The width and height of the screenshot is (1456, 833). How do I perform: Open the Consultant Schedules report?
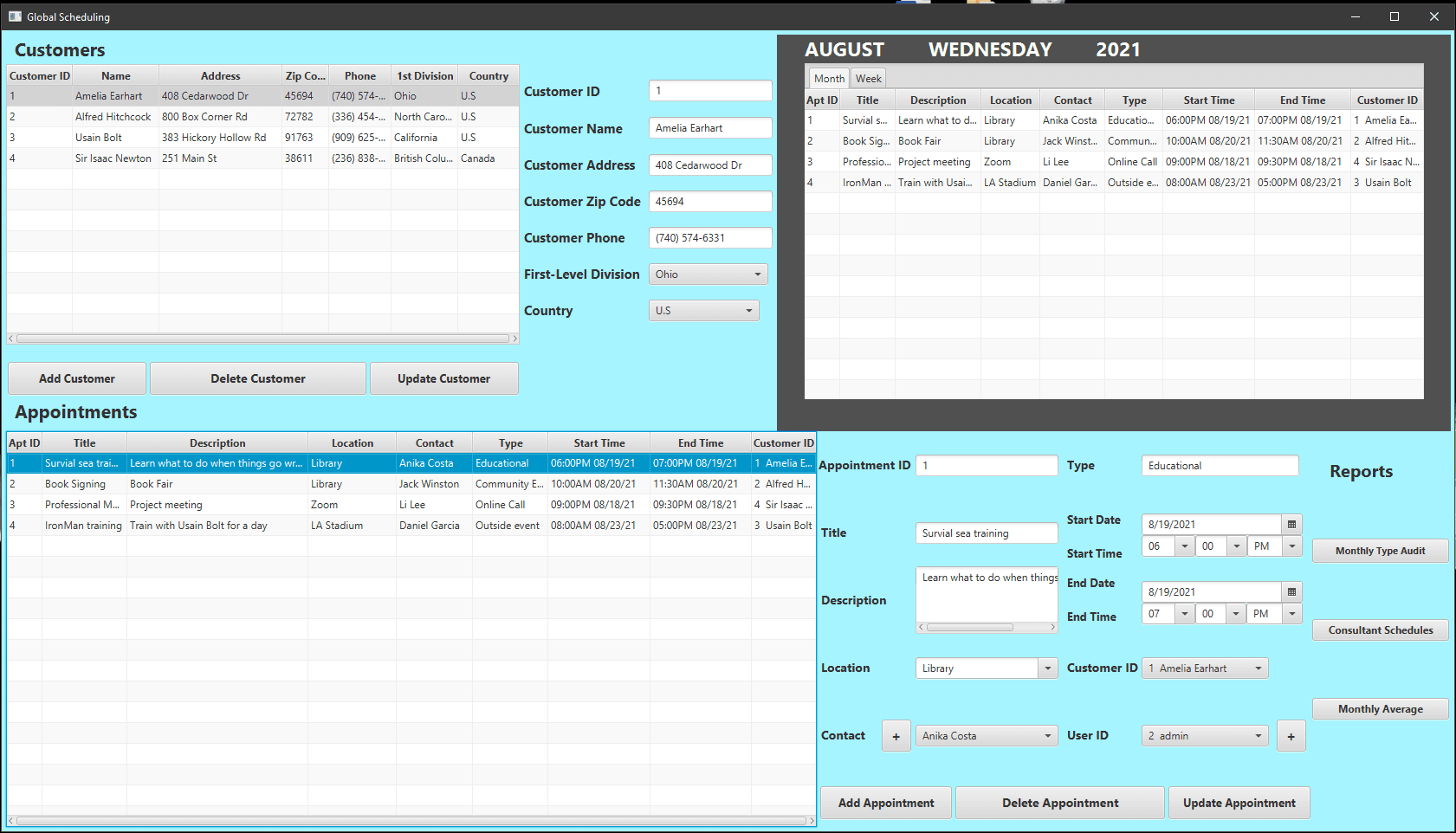point(1381,630)
